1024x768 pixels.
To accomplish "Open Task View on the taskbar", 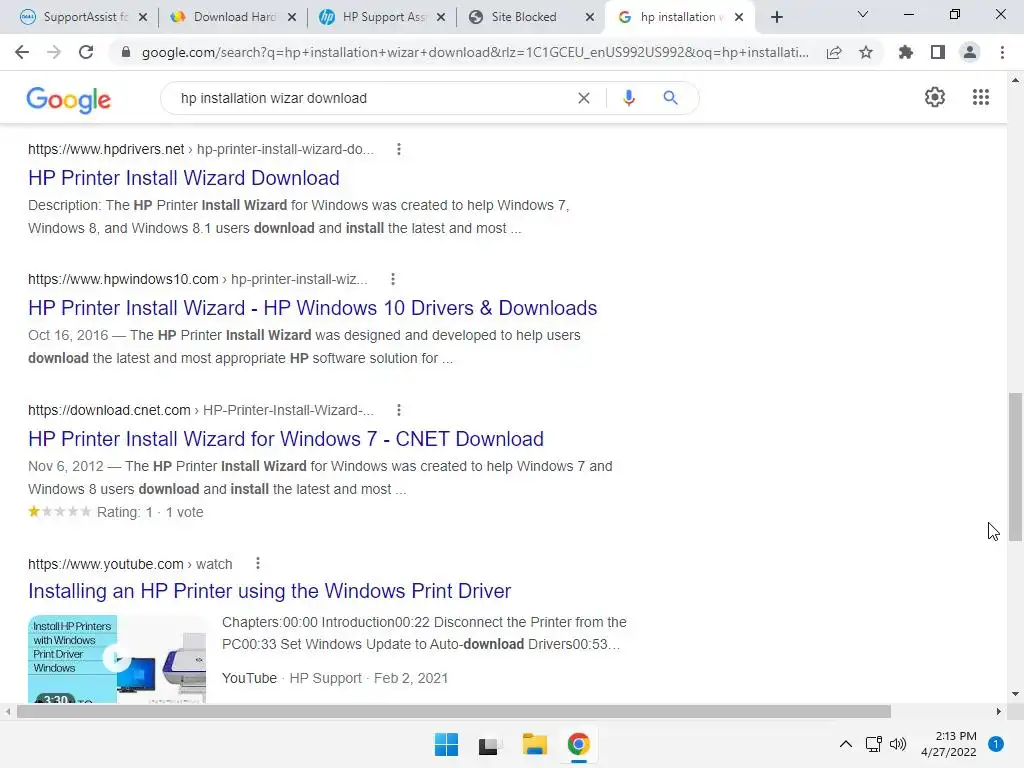I will click(490, 744).
